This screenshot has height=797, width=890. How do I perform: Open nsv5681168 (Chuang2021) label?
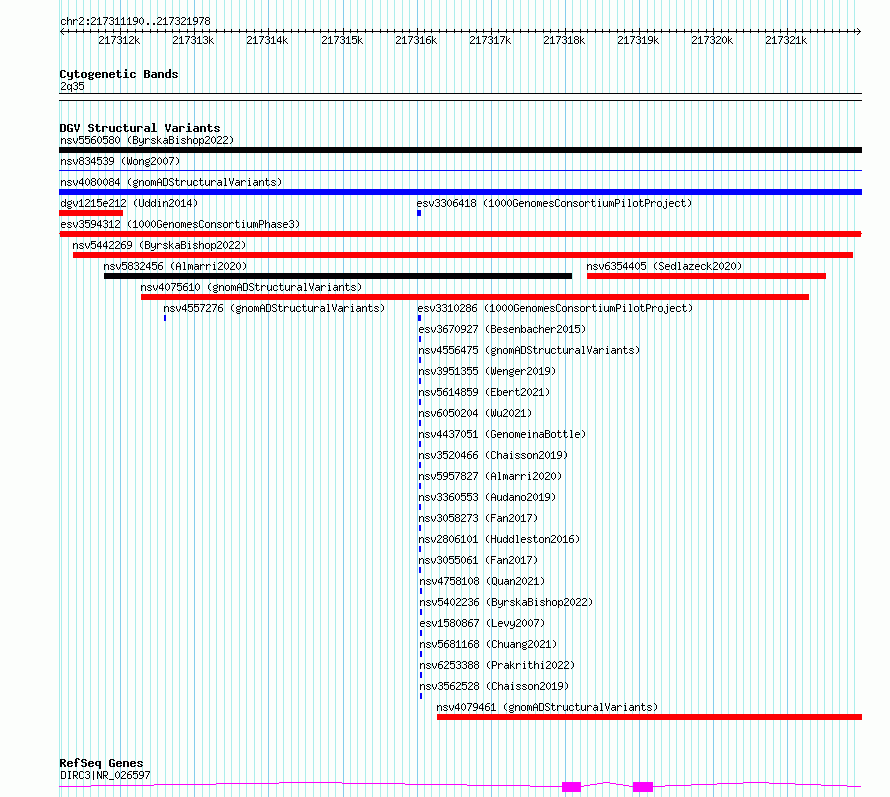tap(488, 644)
